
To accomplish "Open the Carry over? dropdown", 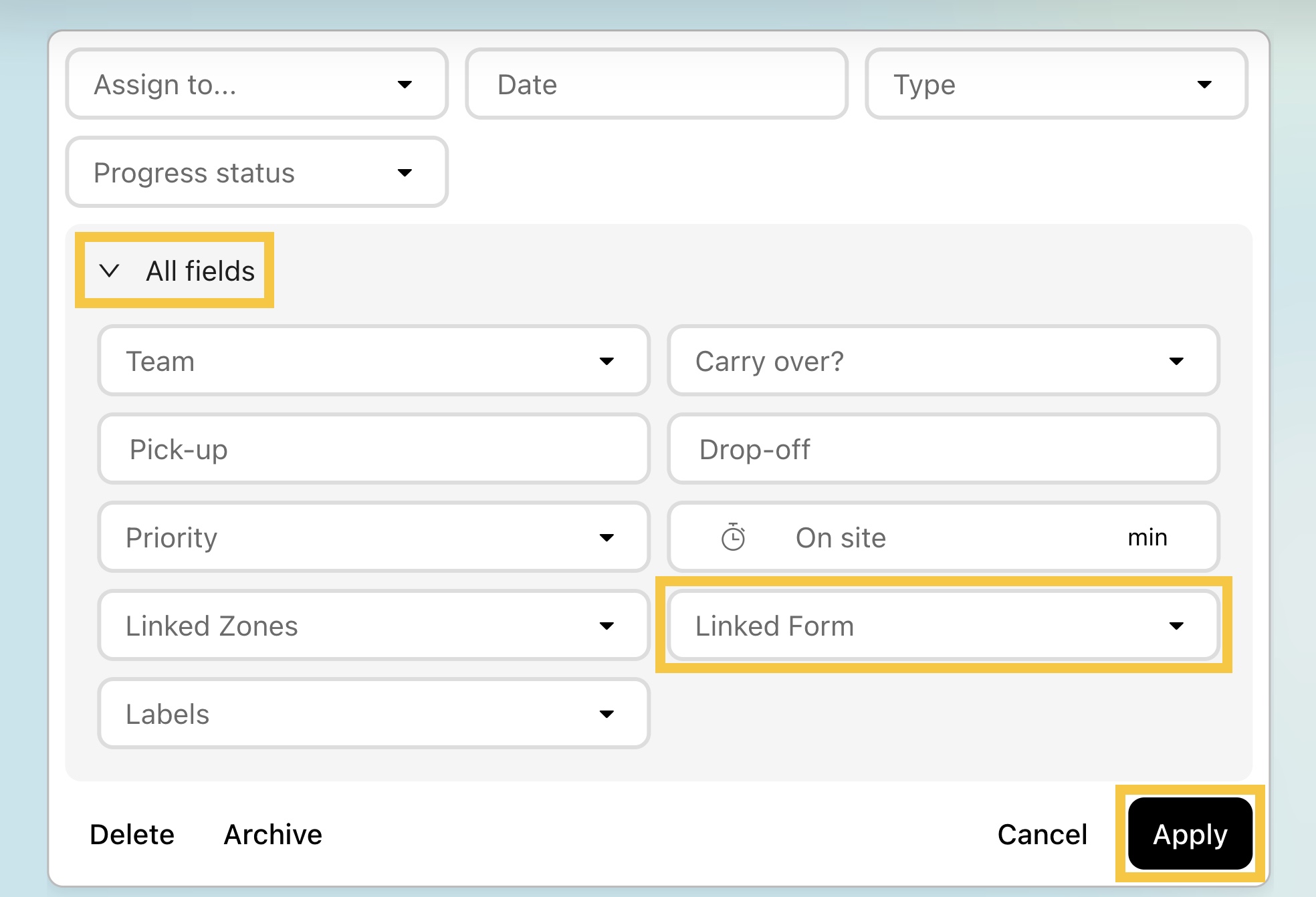I will [943, 361].
